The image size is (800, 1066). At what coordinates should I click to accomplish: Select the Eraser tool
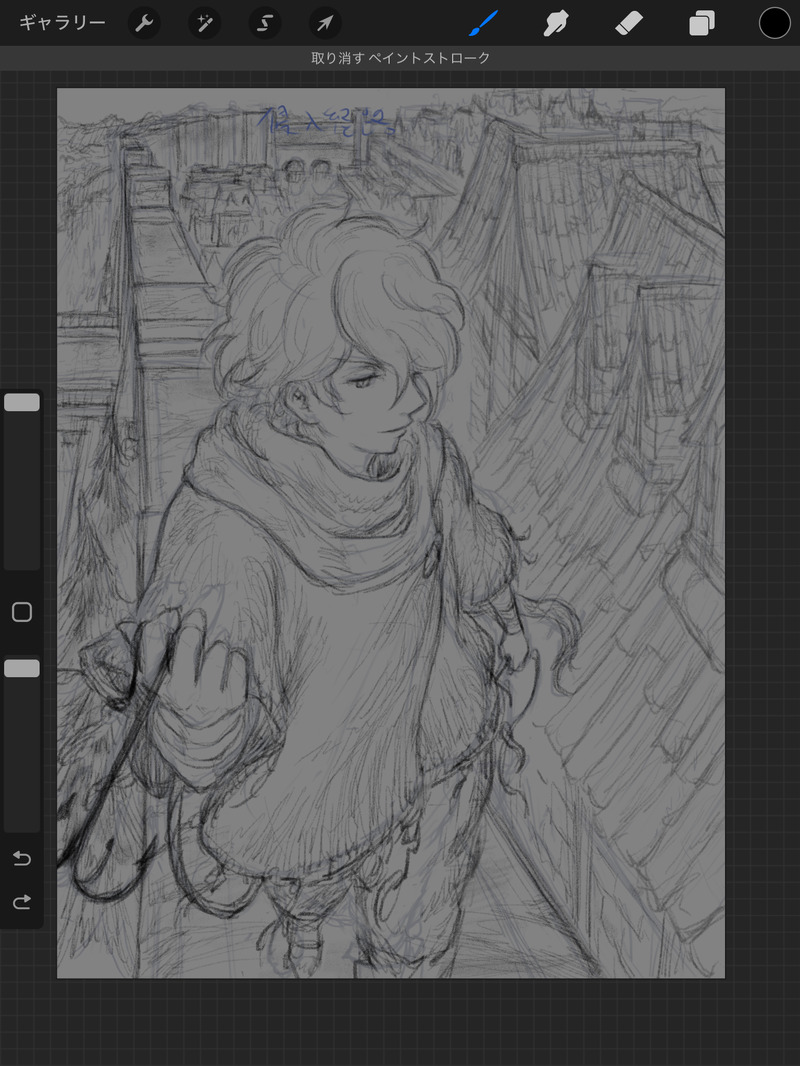pyautogui.click(x=629, y=24)
